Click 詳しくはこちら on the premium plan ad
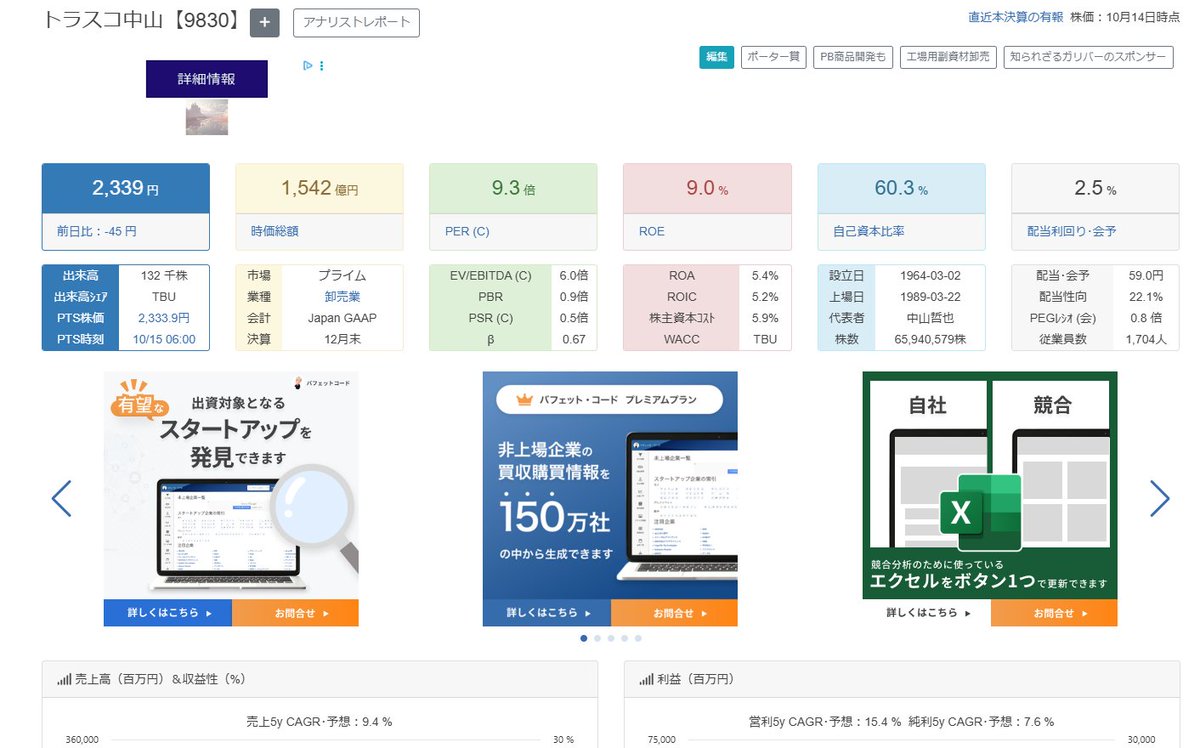The width and height of the screenshot is (1200, 748). (x=545, y=613)
